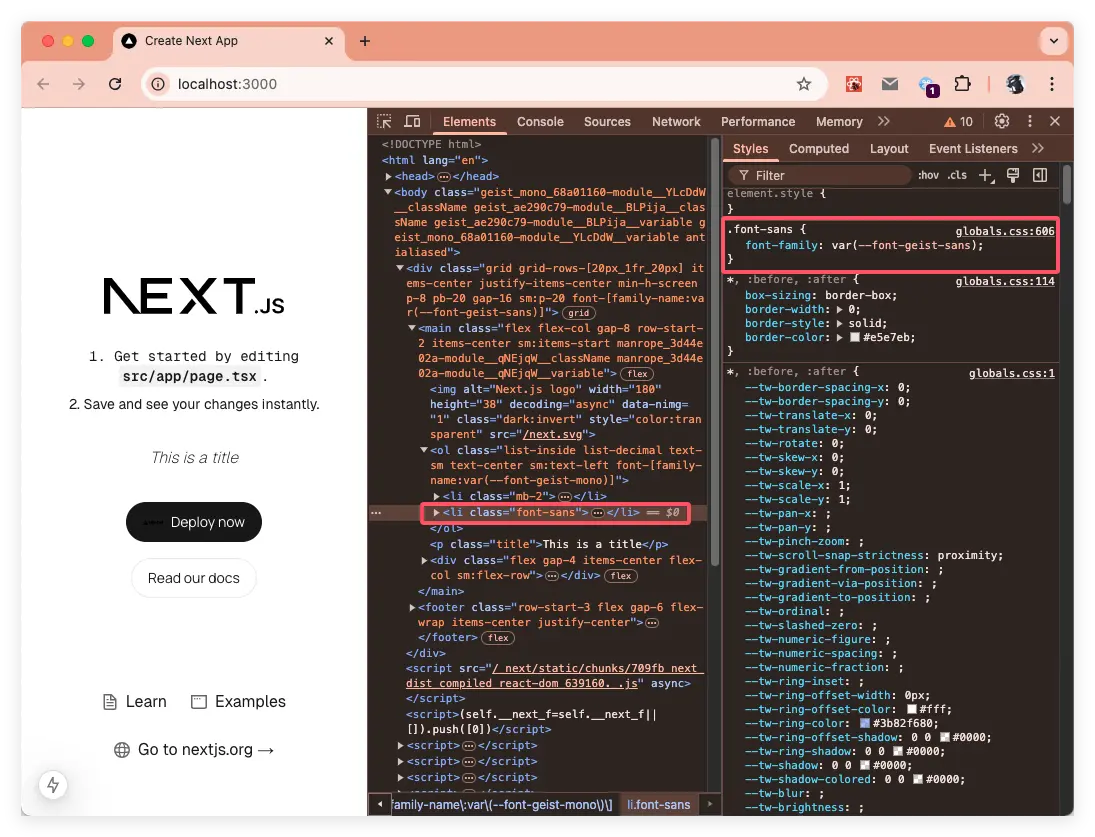Expand the li class font-sans node
The width and height of the screenshot is (1095, 837).
436,512
